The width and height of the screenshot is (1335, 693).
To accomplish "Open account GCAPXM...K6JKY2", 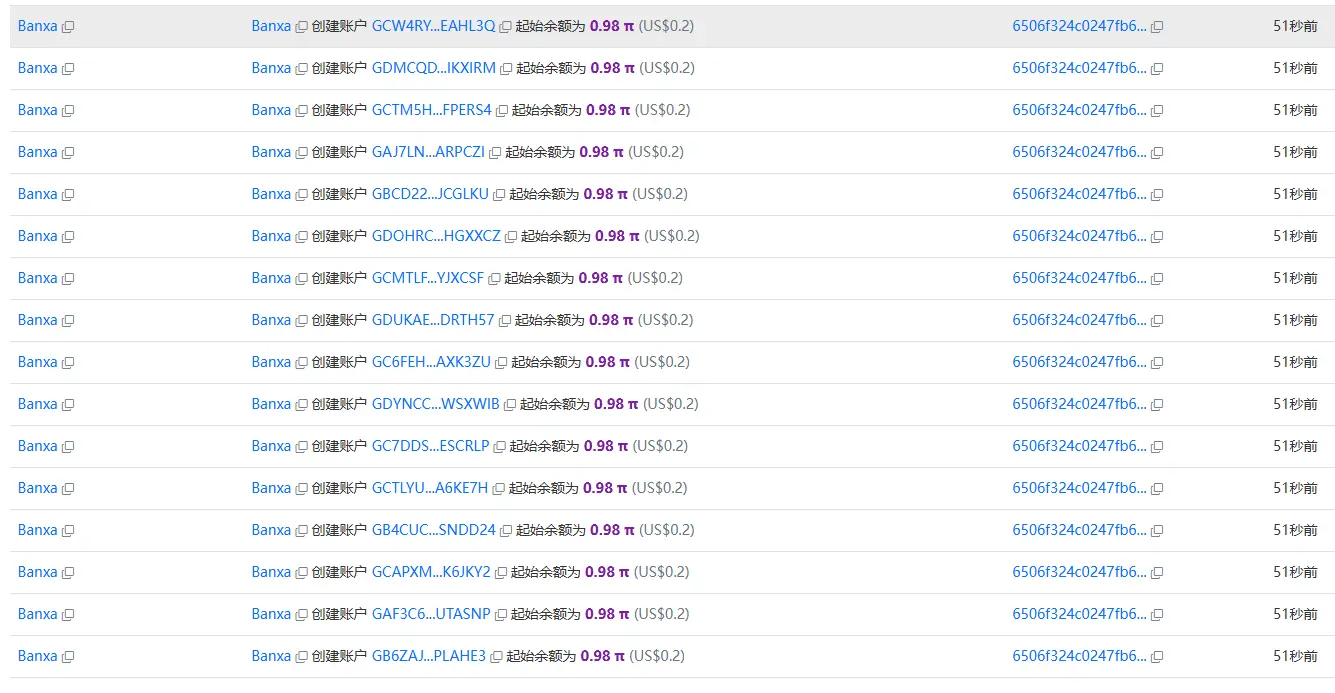I will pos(431,572).
